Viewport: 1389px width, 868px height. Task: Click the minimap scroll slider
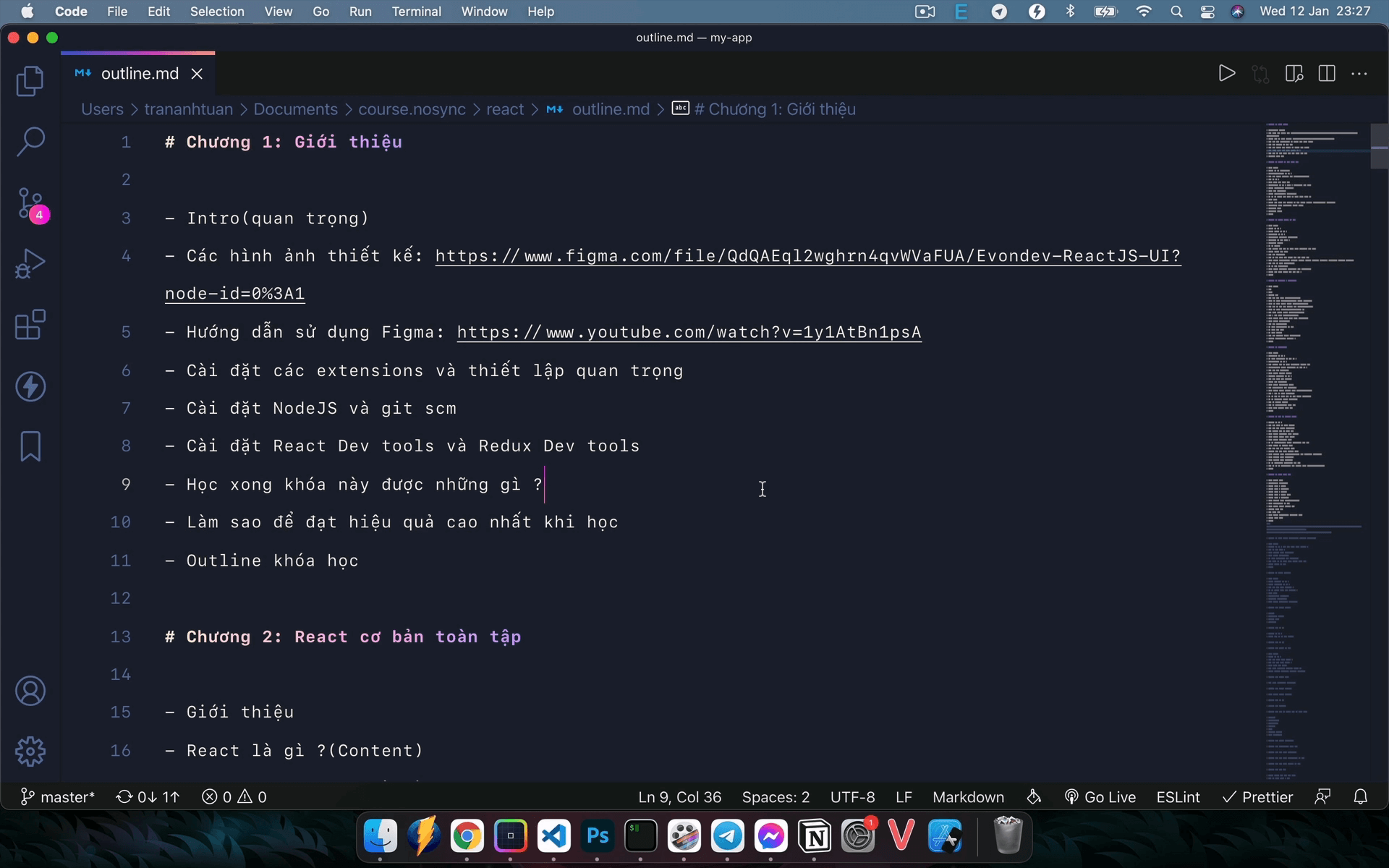click(x=1379, y=147)
